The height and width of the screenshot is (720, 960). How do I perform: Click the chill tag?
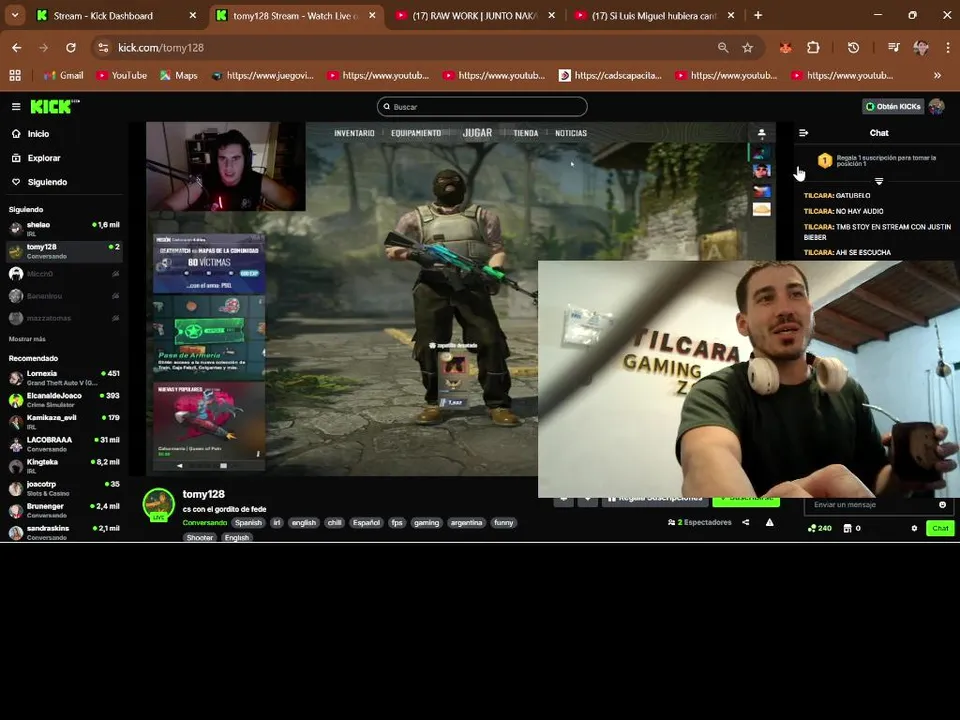334,523
